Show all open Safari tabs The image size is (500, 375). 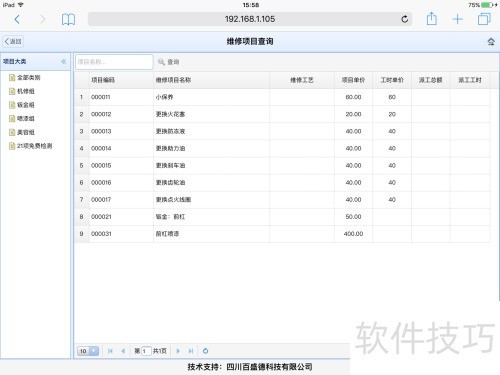pos(484,19)
